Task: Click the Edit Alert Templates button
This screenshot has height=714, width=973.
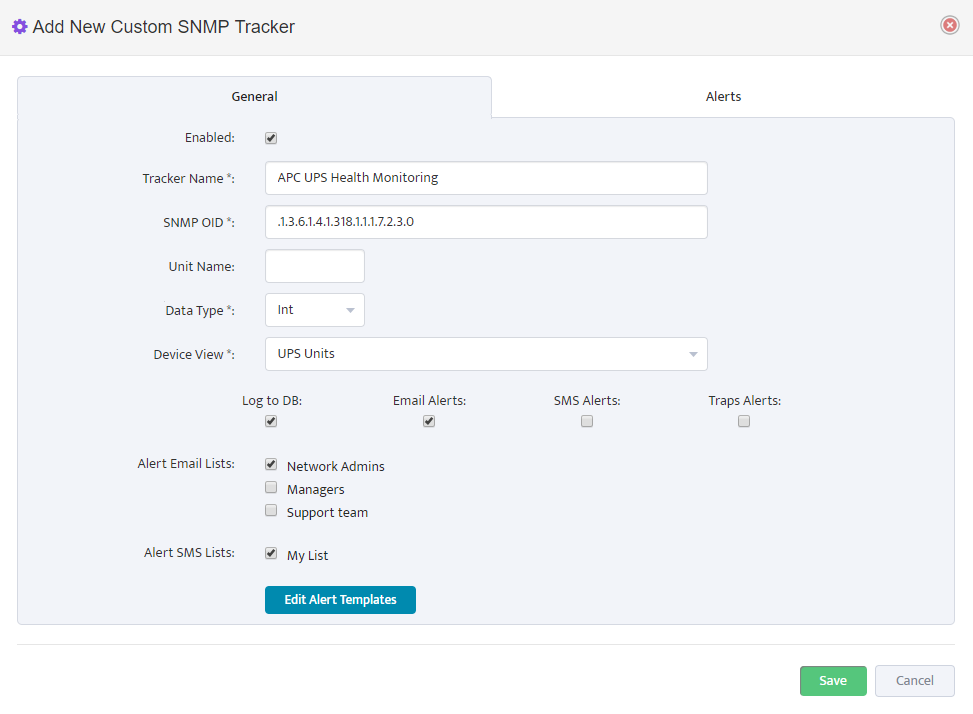Action: (340, 600)
